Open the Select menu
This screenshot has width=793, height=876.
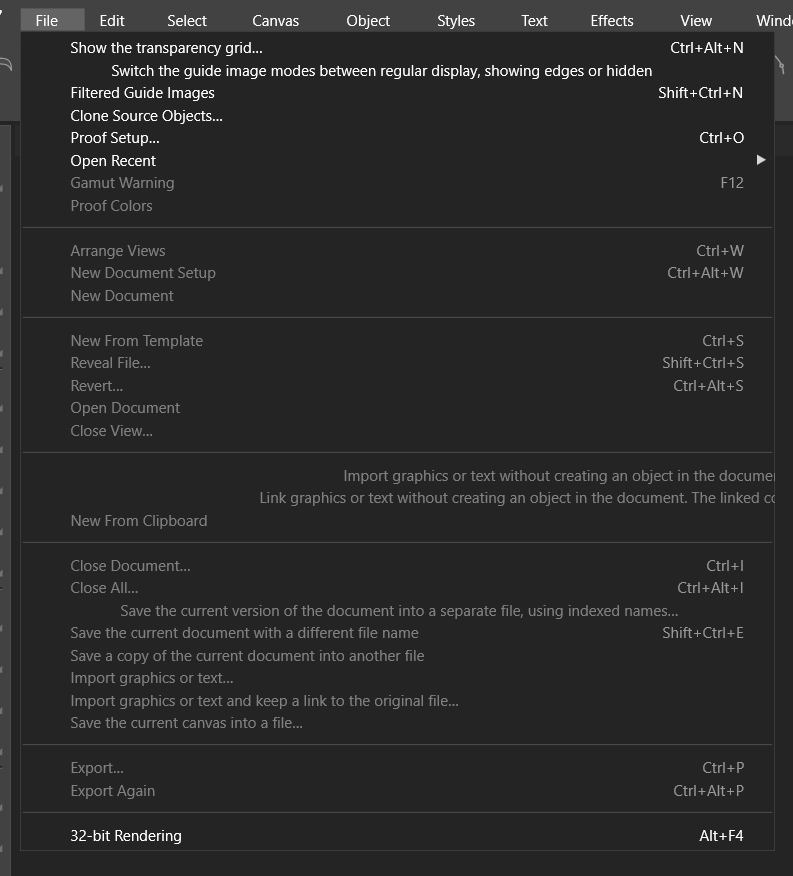tap(187, 20)
